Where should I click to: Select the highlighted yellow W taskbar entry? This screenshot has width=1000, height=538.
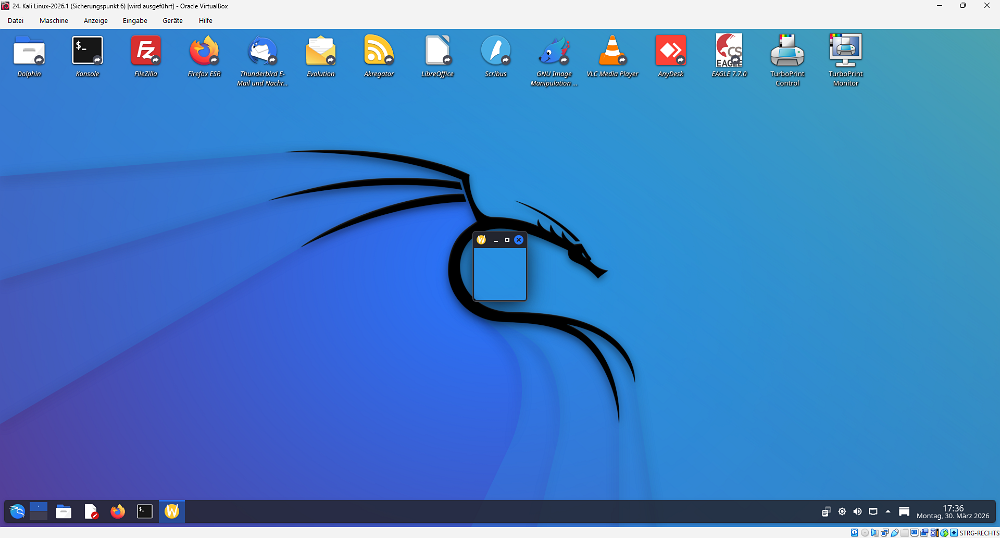tap(172, 512)
